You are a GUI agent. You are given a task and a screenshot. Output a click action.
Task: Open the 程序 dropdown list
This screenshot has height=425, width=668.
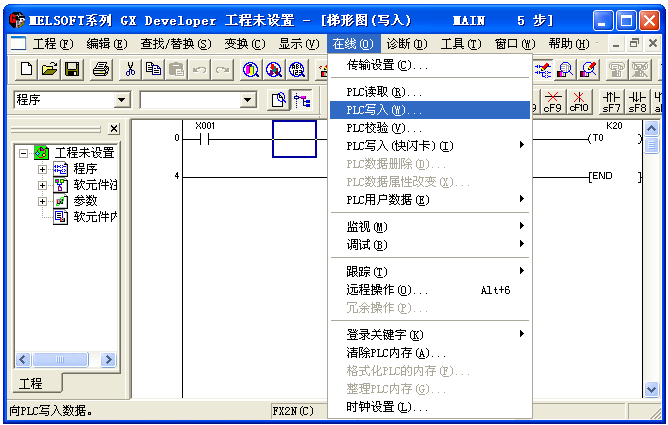[x=122, y=100]
